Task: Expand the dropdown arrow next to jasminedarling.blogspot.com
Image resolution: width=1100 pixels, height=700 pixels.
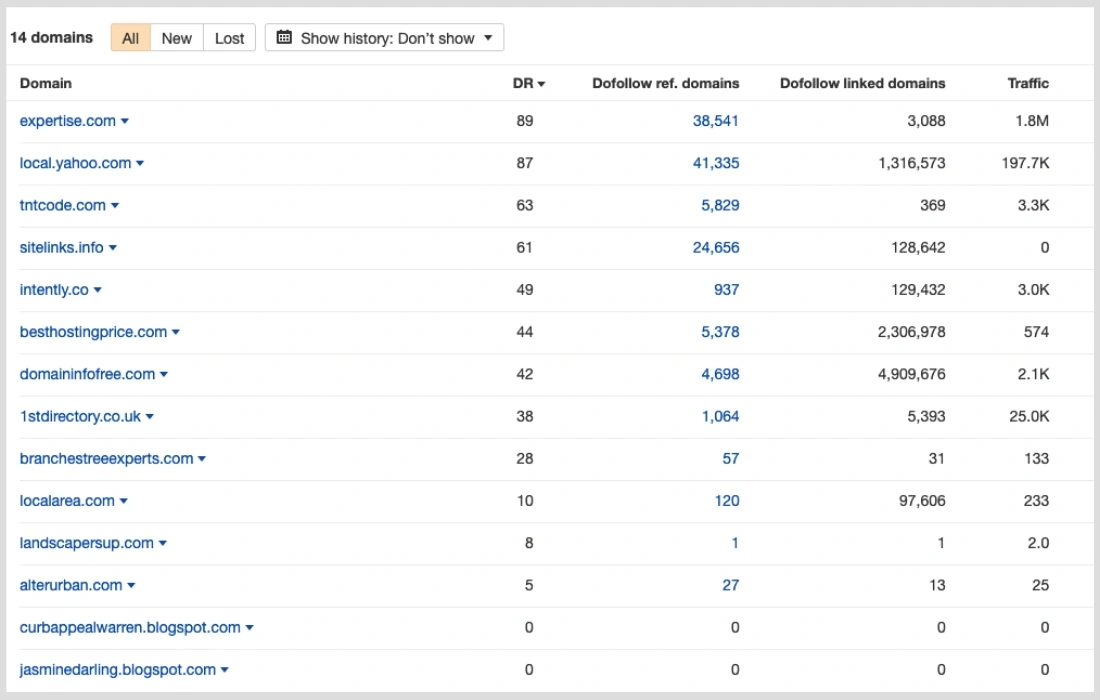Action: [224, 669]
